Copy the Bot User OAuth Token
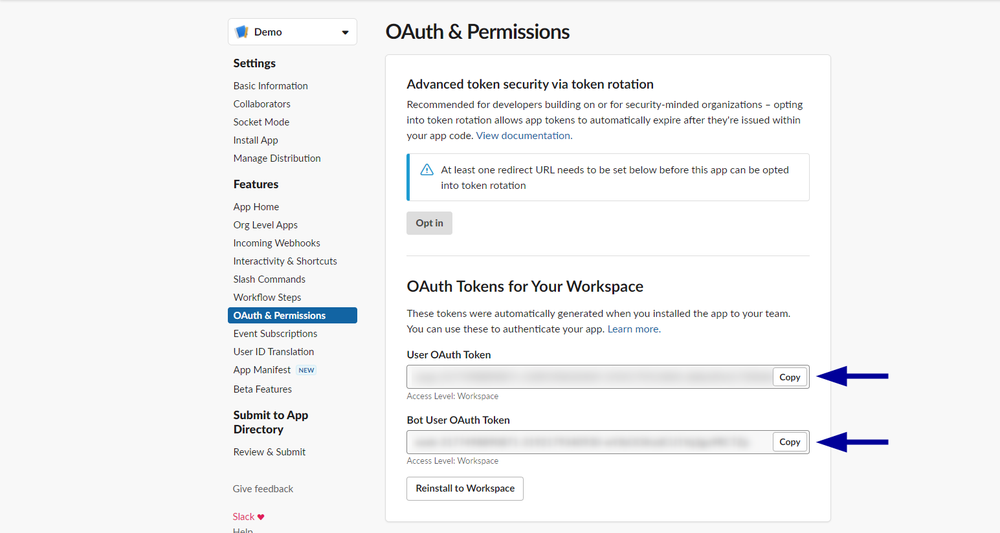Image resolution: width=1000 pixels, height=533 pixels. [x=790, y=442]
